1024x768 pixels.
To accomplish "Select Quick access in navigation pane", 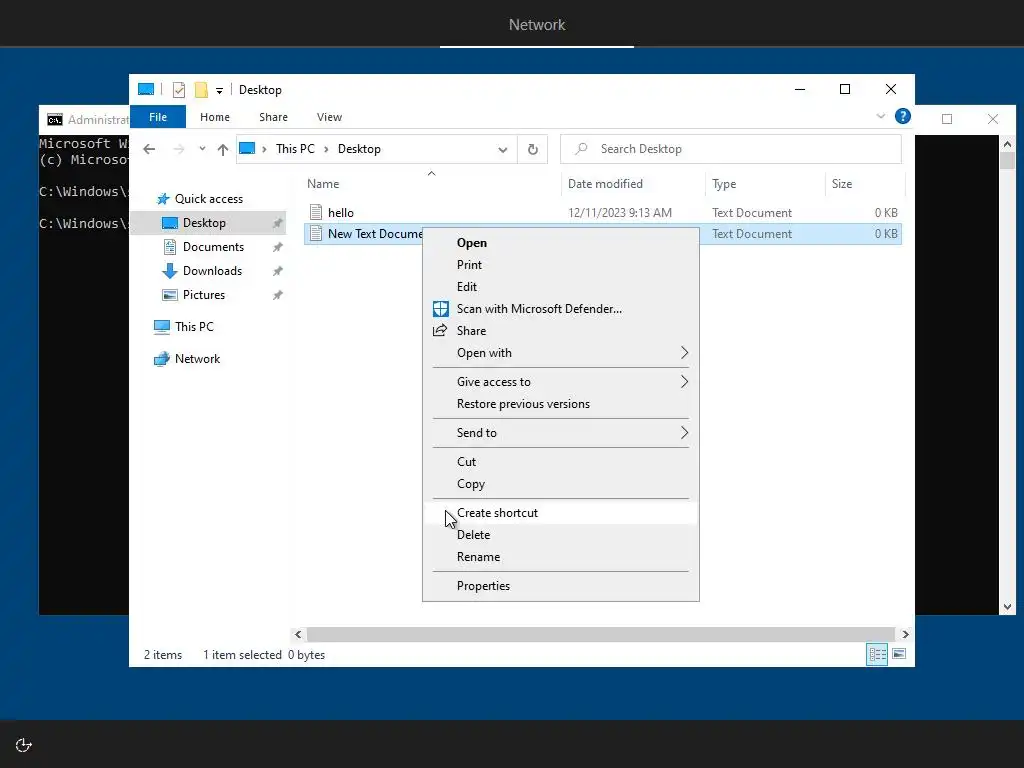I will pos(208,199).
